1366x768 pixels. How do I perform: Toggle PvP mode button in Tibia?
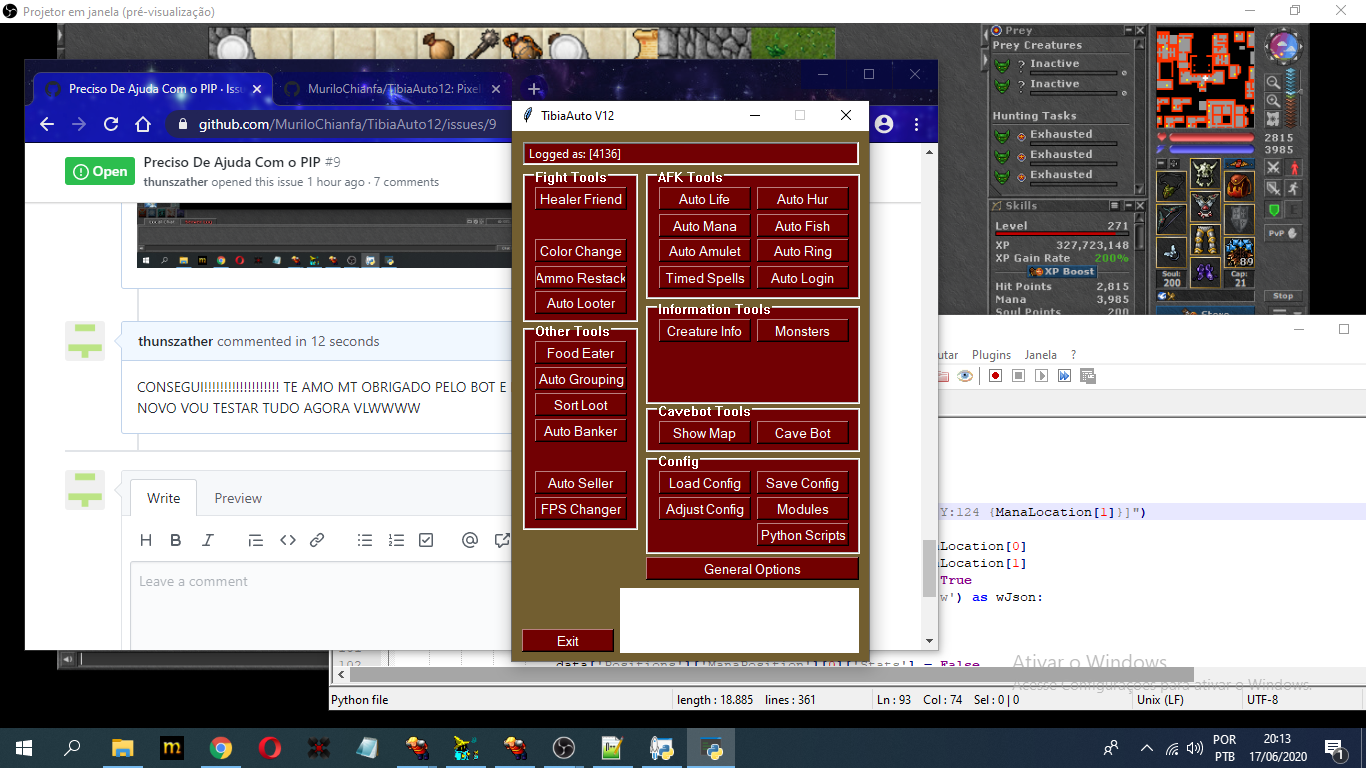(x=1282, y=232)
